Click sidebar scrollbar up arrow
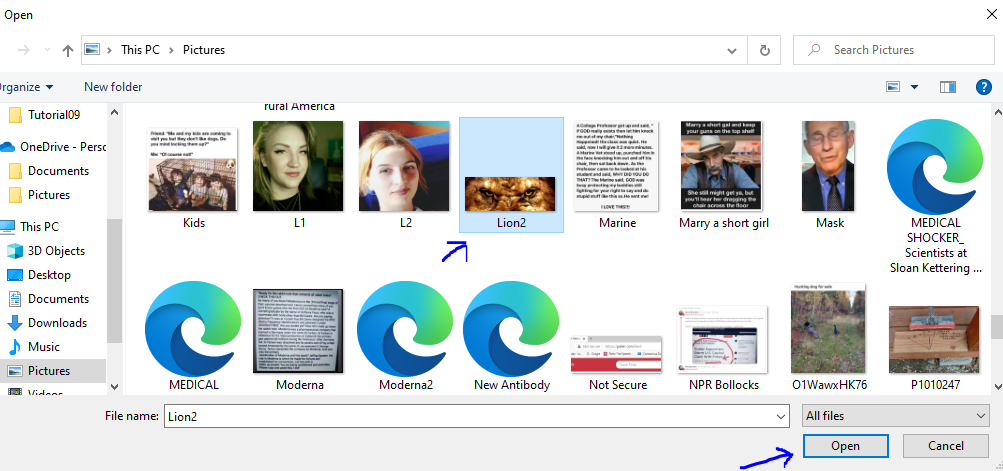This screenshot has height=471, width=1003. [115, 112]
